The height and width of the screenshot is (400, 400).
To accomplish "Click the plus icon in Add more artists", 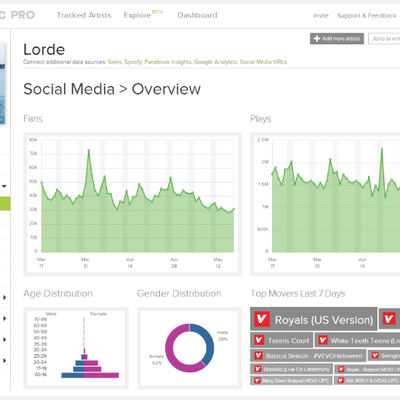I will click(317, 39).
